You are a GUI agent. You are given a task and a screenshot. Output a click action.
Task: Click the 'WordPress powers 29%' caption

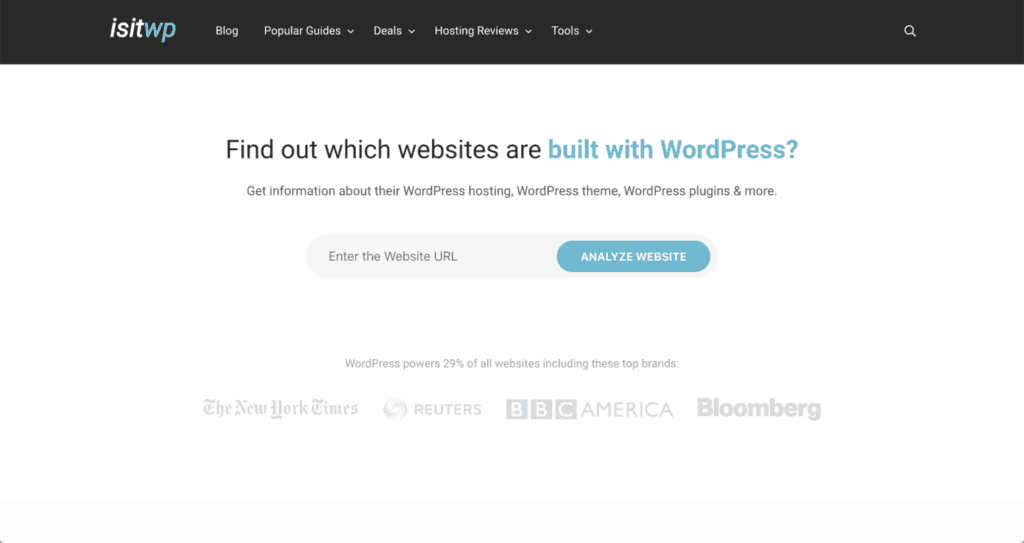pos(511,363)
